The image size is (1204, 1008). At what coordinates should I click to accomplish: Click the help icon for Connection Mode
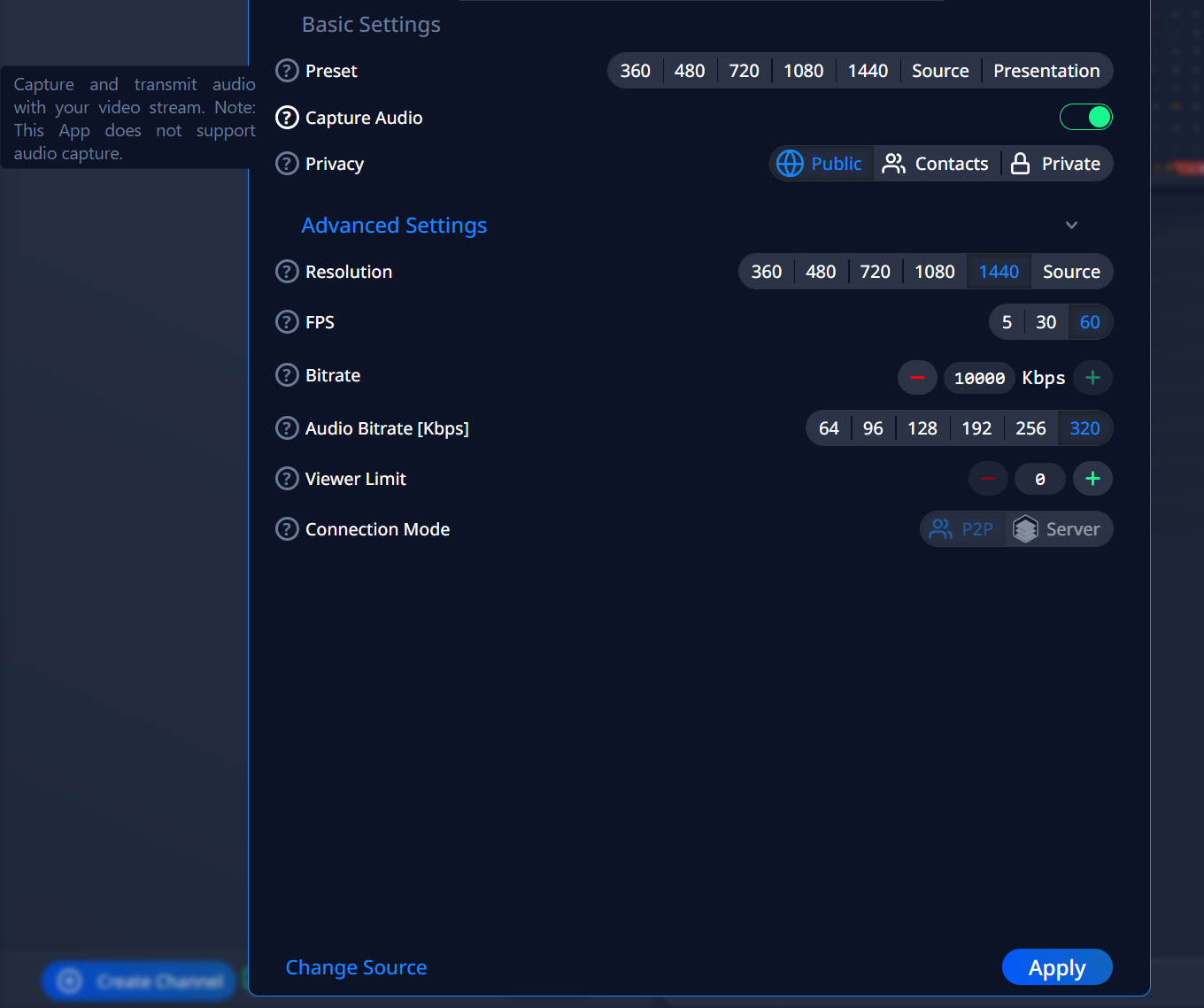pyautogui.click(x=287, y=529)
